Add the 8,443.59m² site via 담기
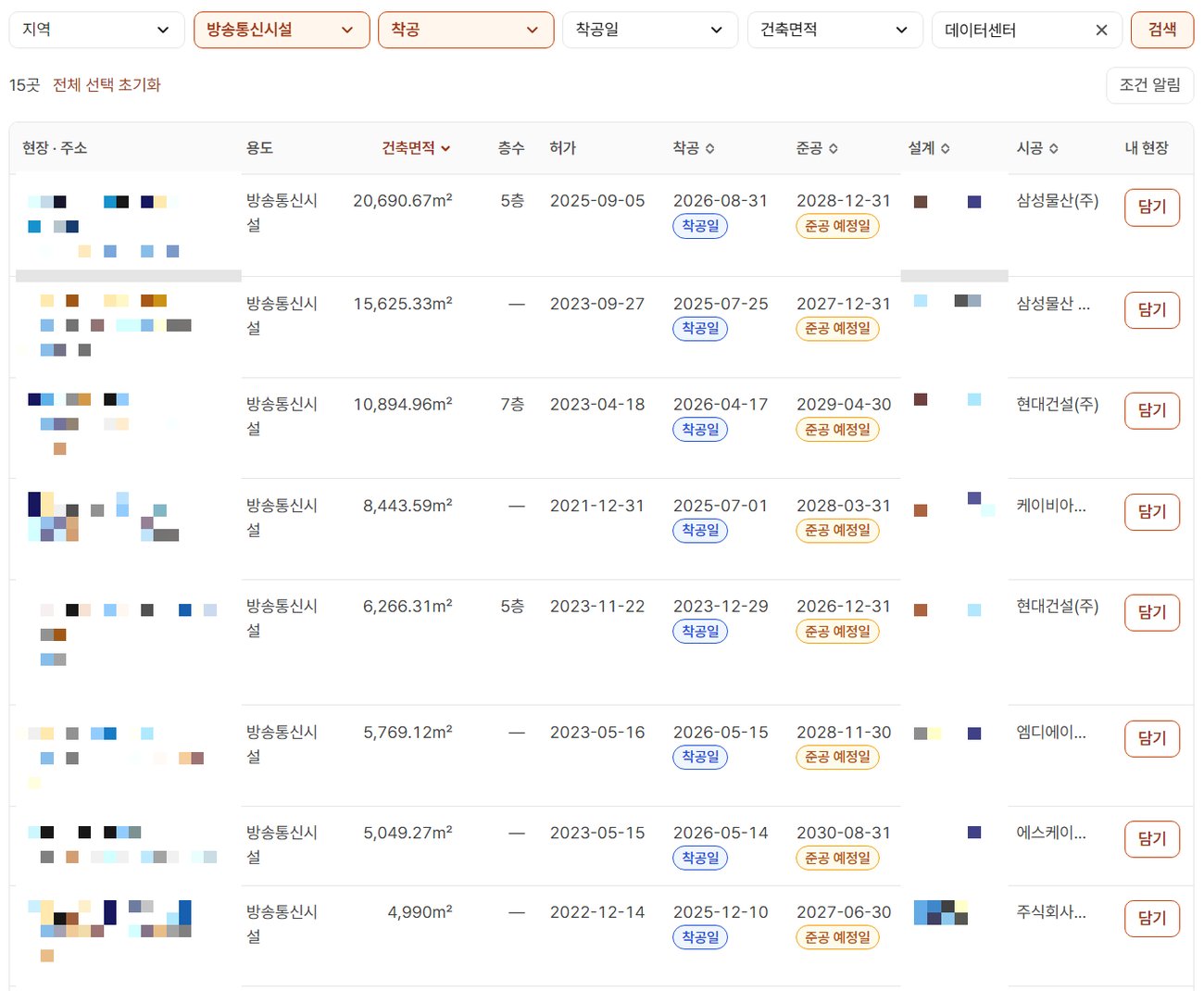 click(1152, 511)
